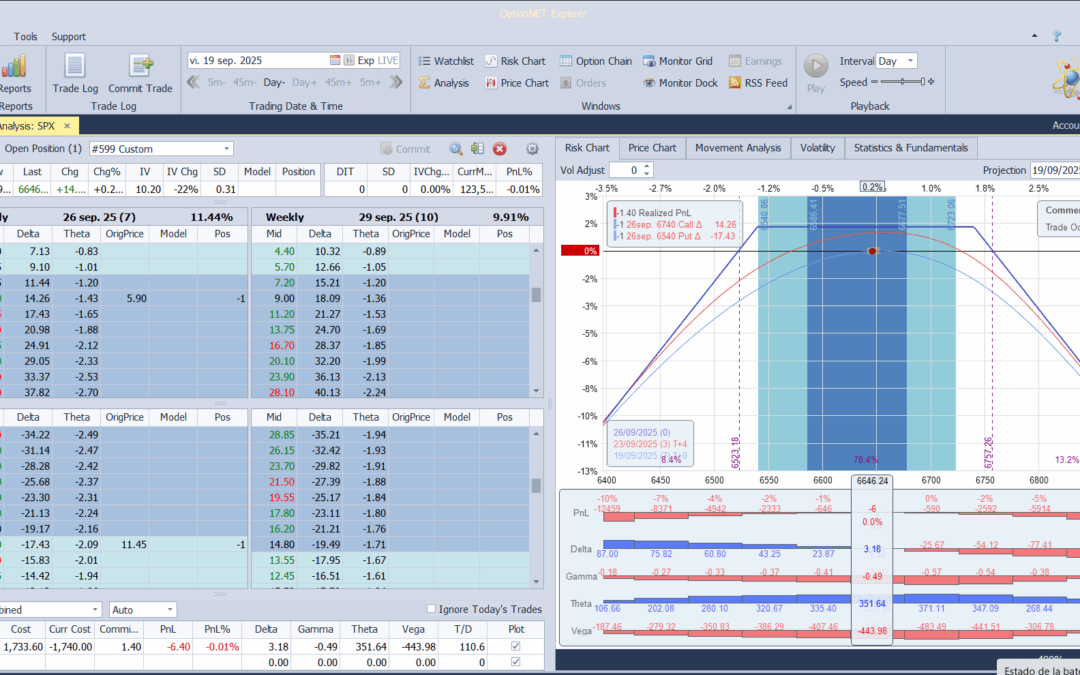Expand the Auto dropdown

[x=171, y=609]
